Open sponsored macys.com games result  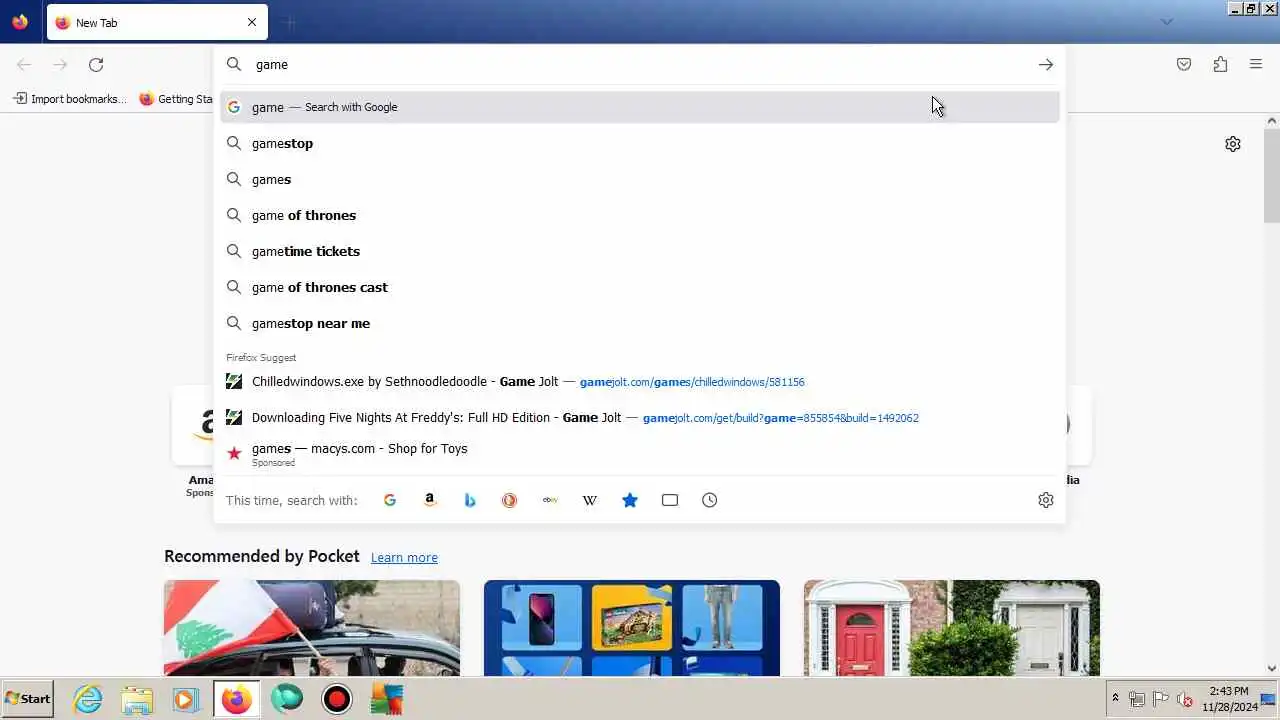(640, 453)
